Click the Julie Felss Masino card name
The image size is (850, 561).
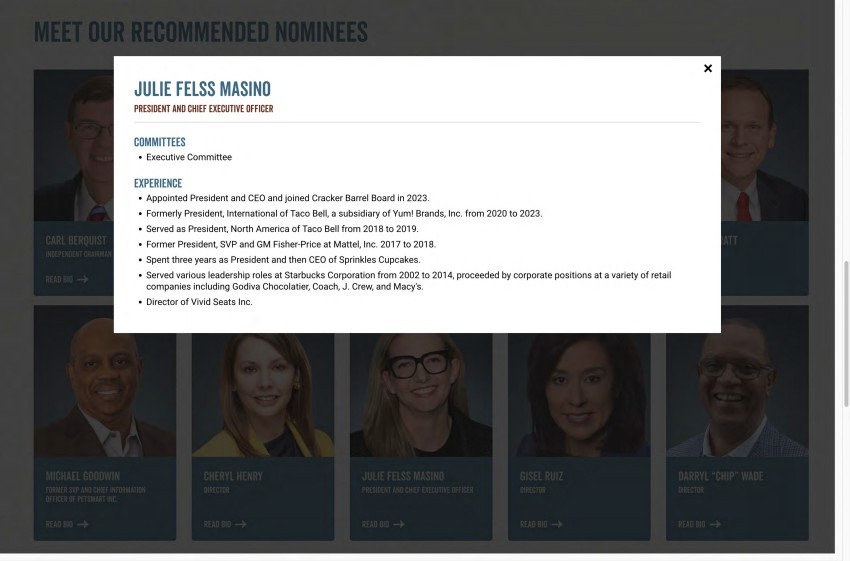coord(403,476)
